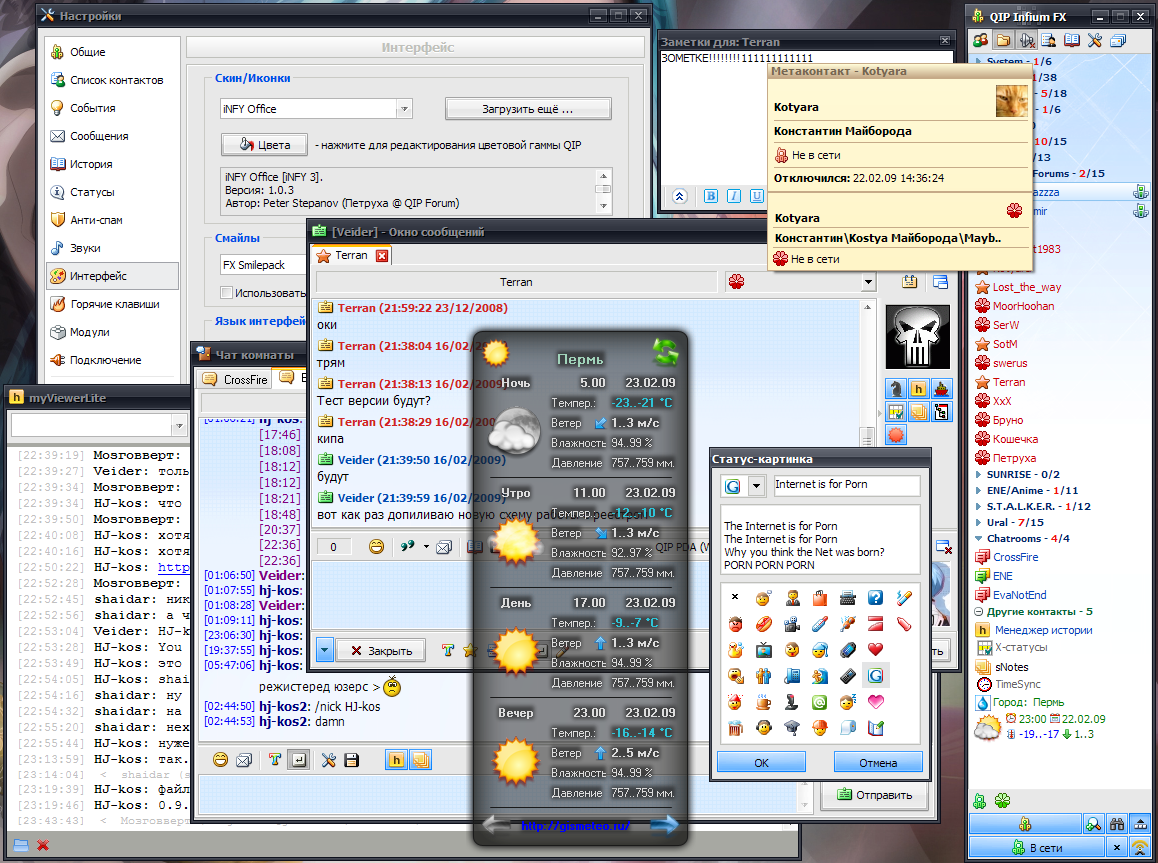Click the green flower icon above the status buttons
This screenshot has width=1158, height=863.
tap(1002, 800)
